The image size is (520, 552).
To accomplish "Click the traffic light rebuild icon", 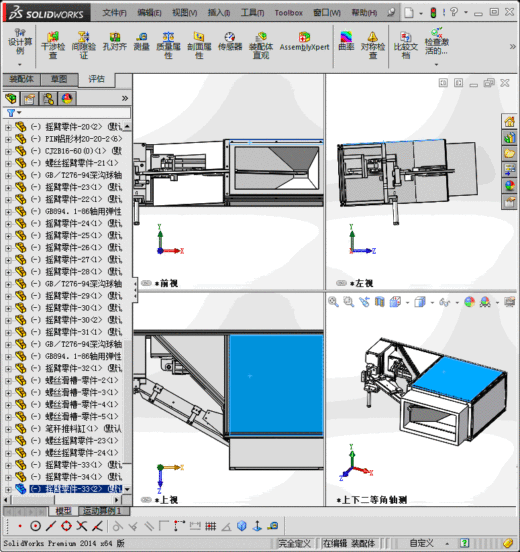I will point(433,13).
